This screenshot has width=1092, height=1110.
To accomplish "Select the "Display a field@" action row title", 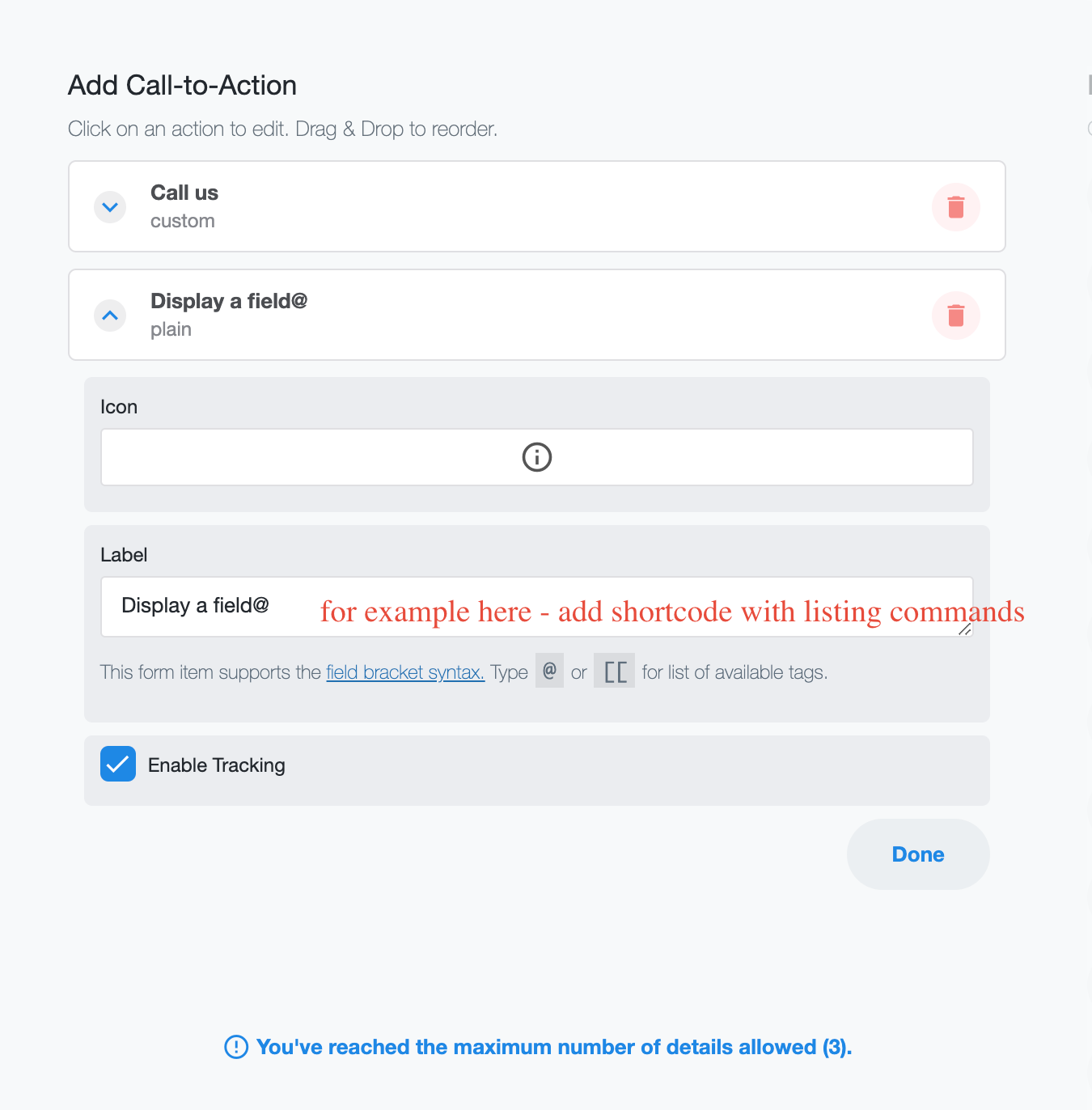I will pos(229,302).
